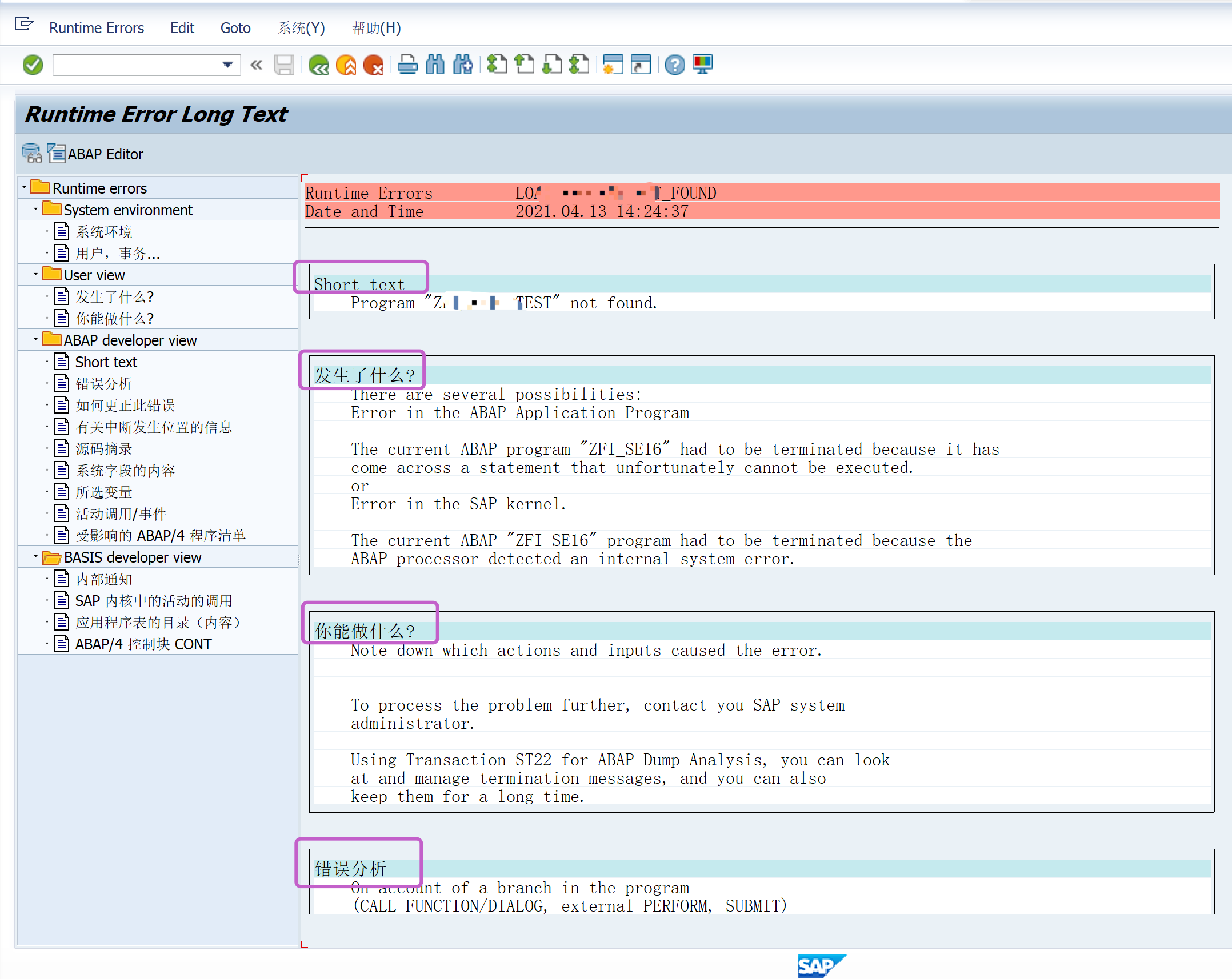
Task: Select the 源码摘录 tree item
Action: (x=104, y=449)
